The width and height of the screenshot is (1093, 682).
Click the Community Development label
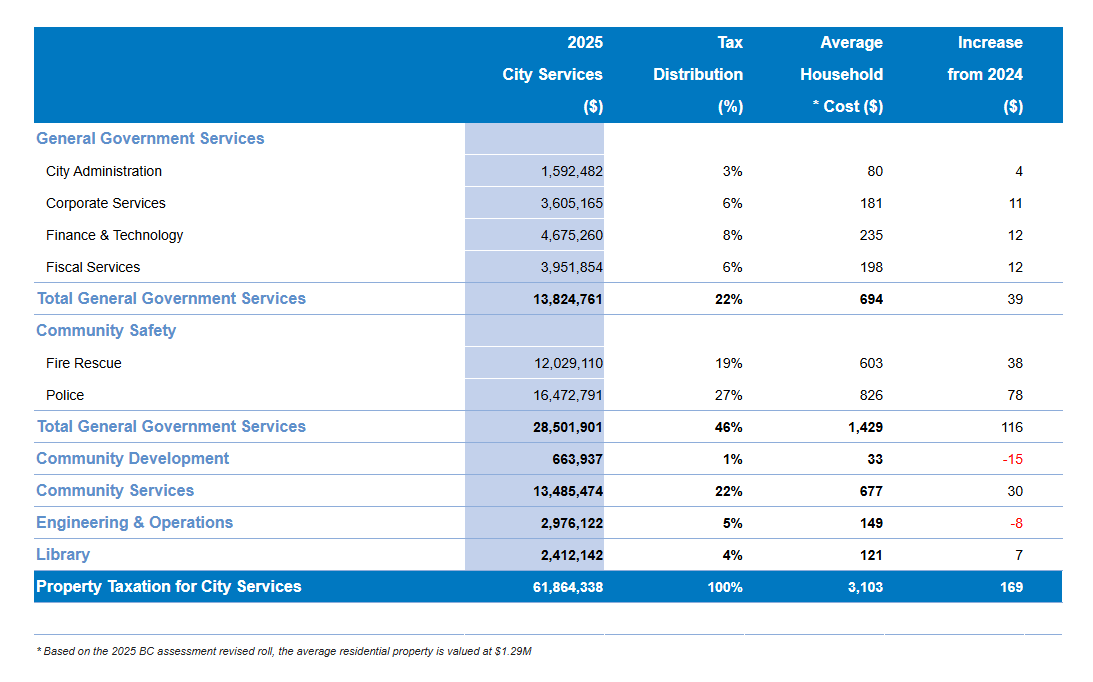[x=132, y=459]
